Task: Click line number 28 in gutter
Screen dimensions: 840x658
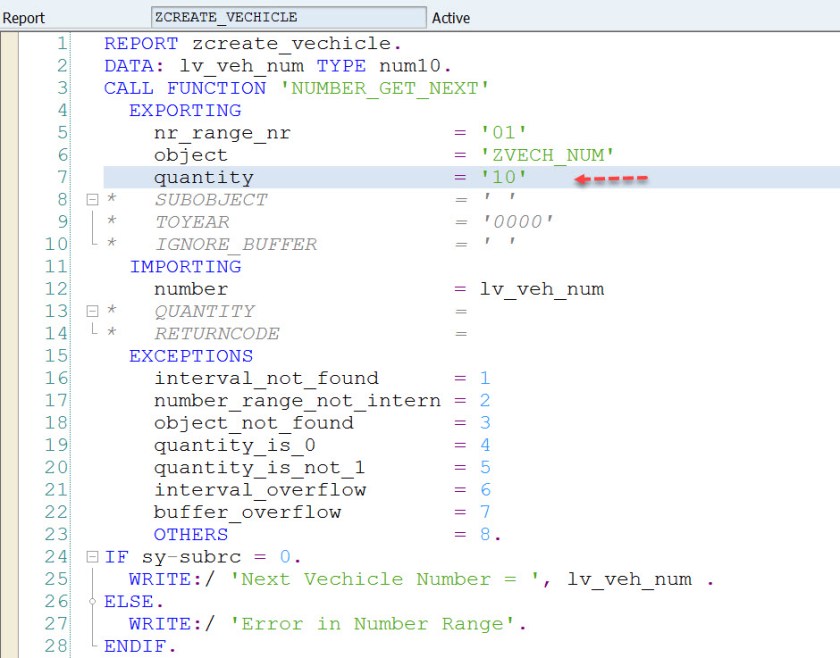Action: [x=56, y=646]
